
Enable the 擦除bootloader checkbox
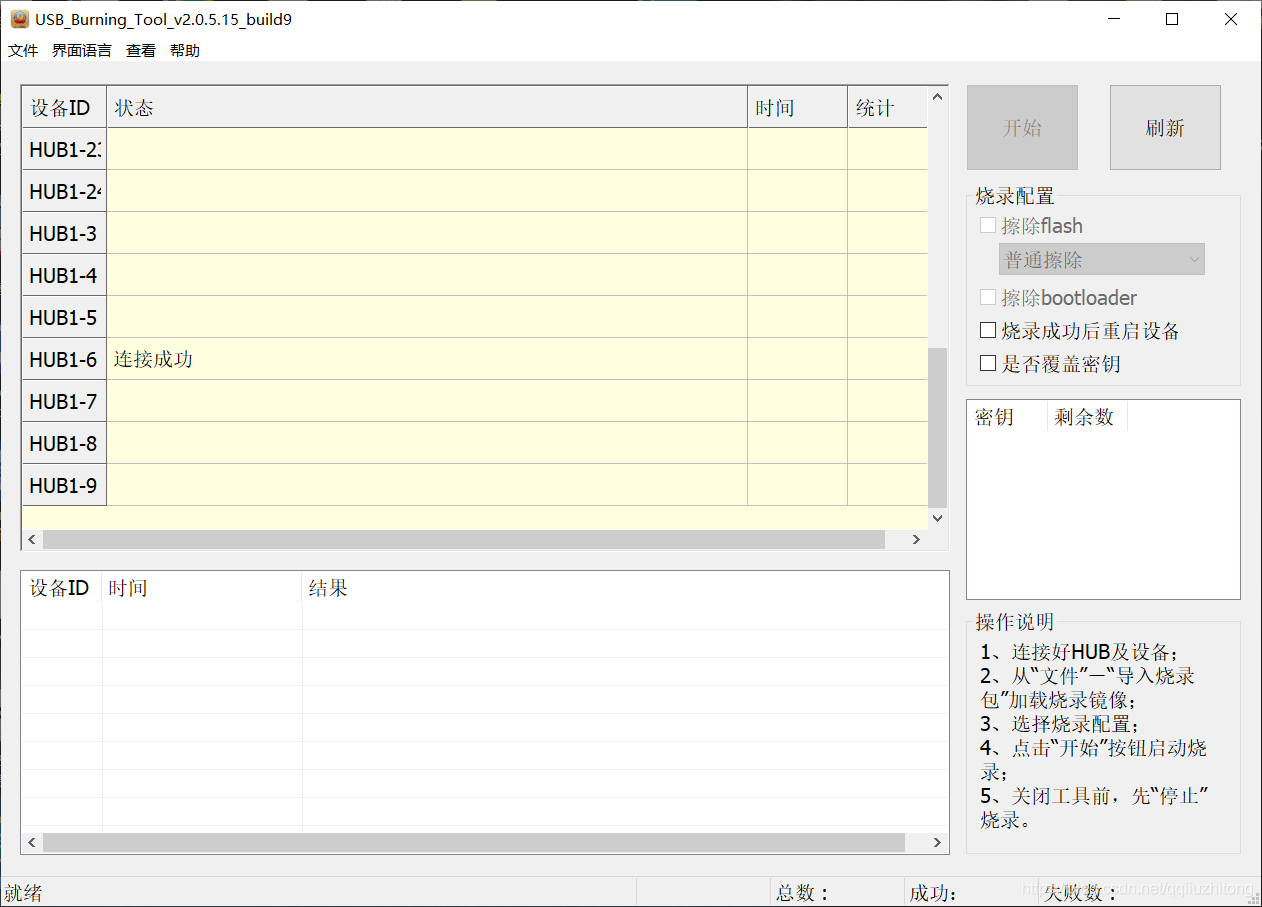[988, 297]
